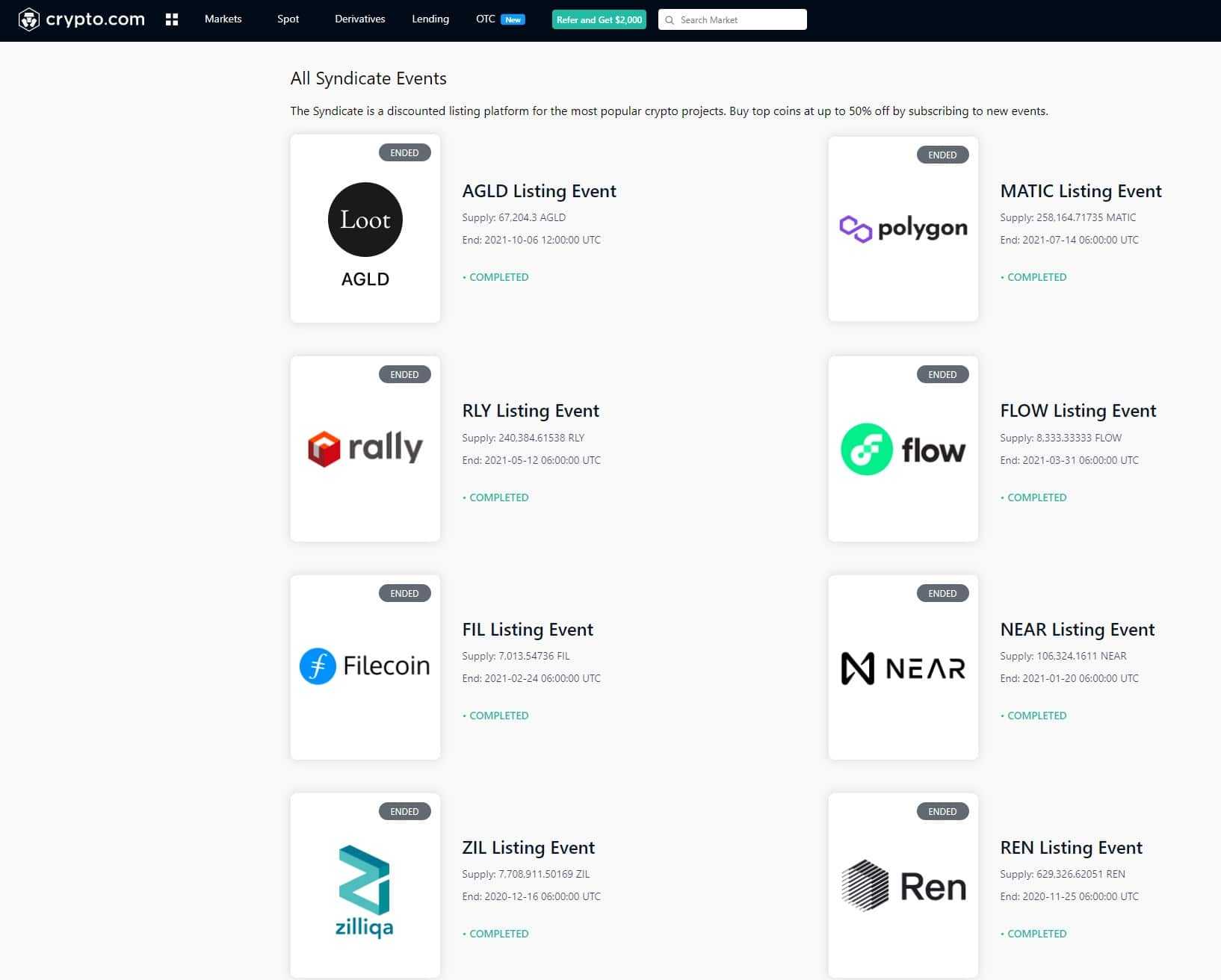Open the flow logo card

tap(903, 449)
